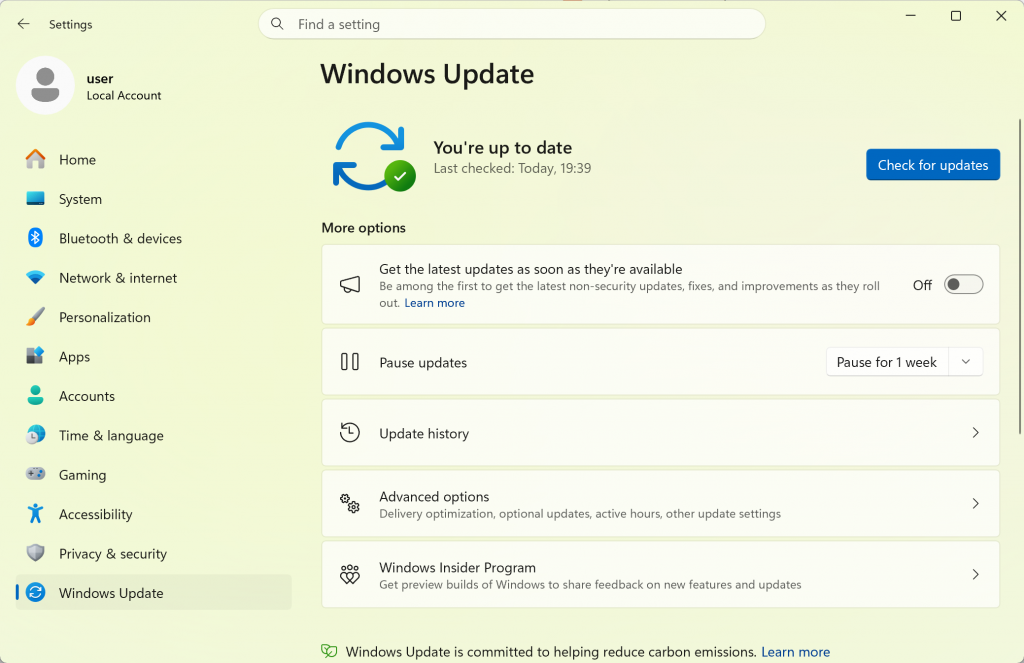
Task: Click the Windows Update sync icon in the sidebar
Action: pos(35,592)
